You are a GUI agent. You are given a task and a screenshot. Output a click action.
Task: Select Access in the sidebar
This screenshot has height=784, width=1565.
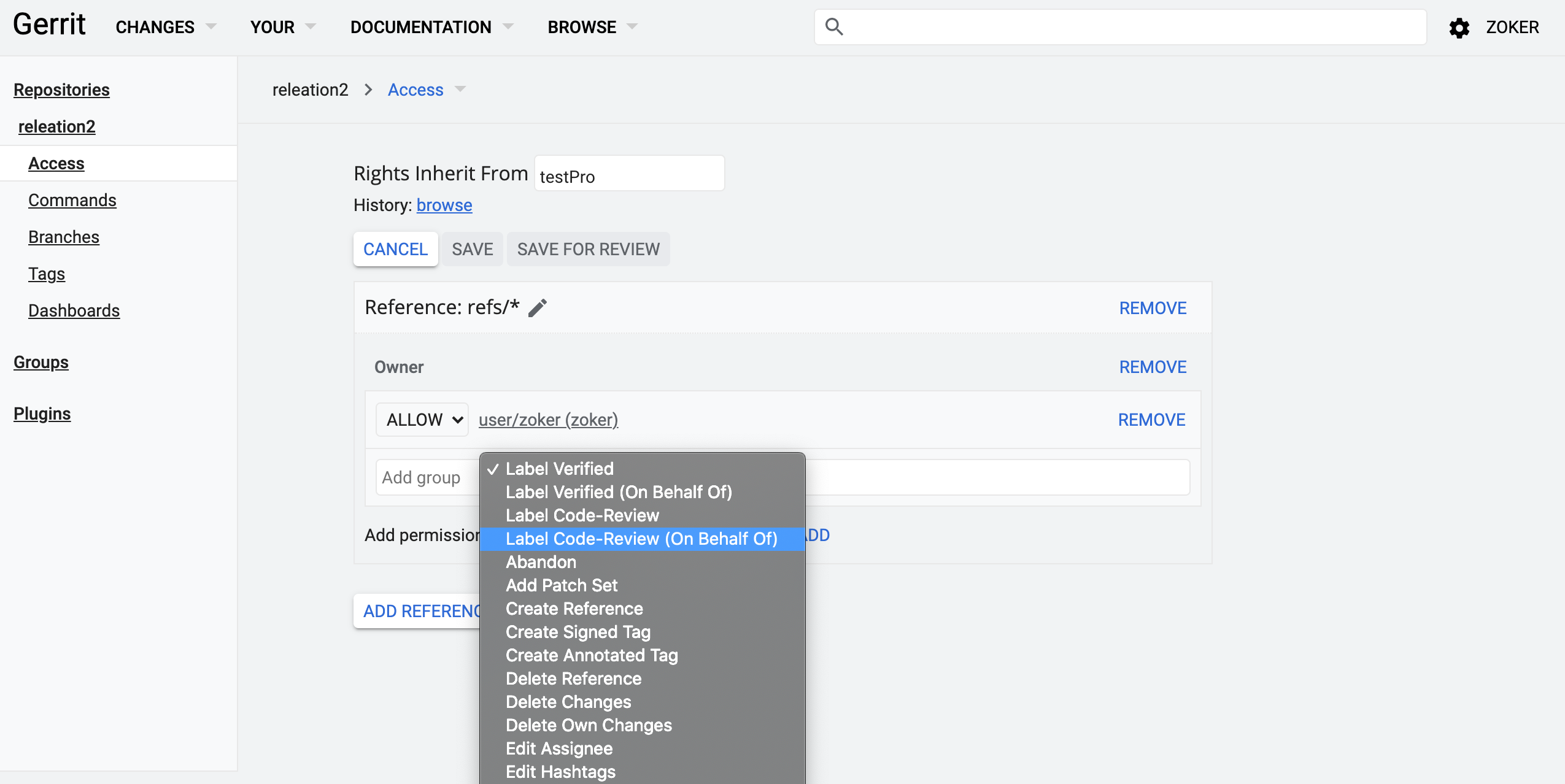[x=56, y=163]
